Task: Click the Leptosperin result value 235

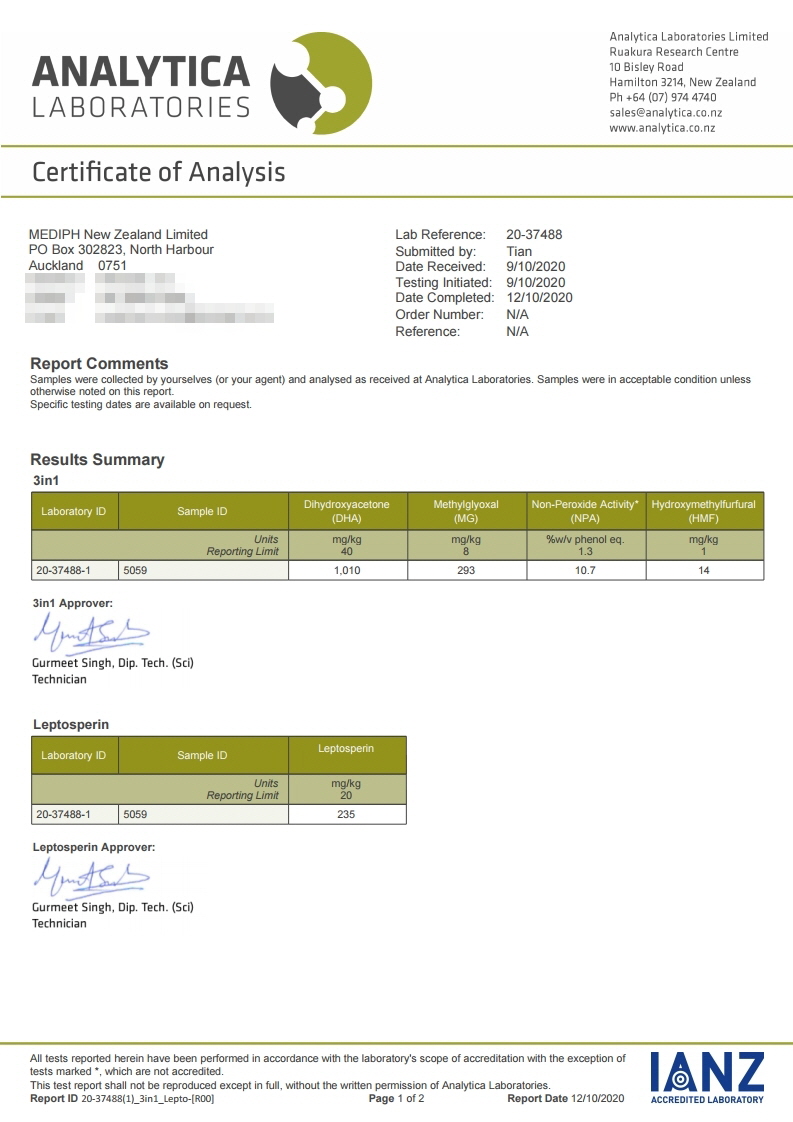Action: click(x=346, y=814)
